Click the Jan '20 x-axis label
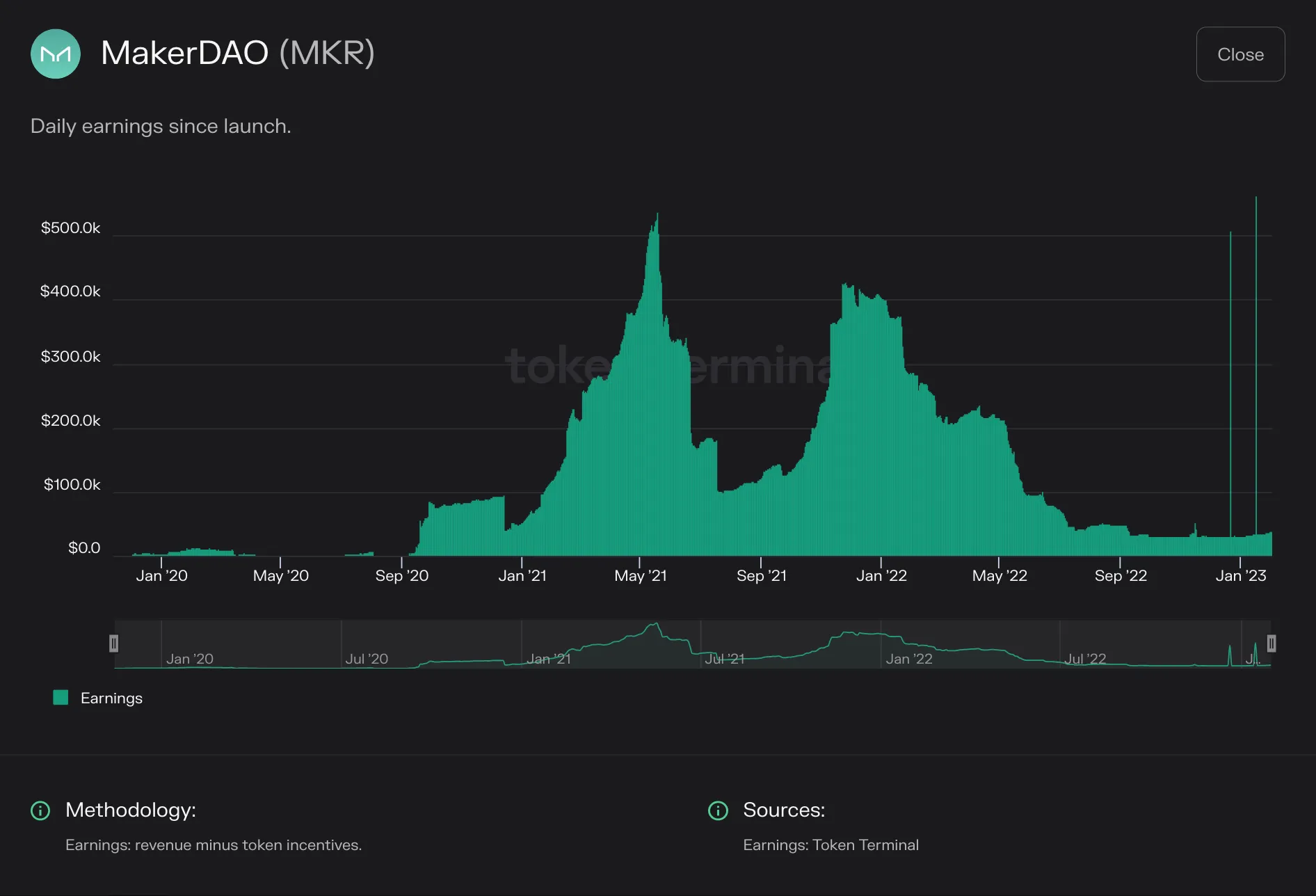This screenshot has height=896, width=1316. [x=162, y=576]
